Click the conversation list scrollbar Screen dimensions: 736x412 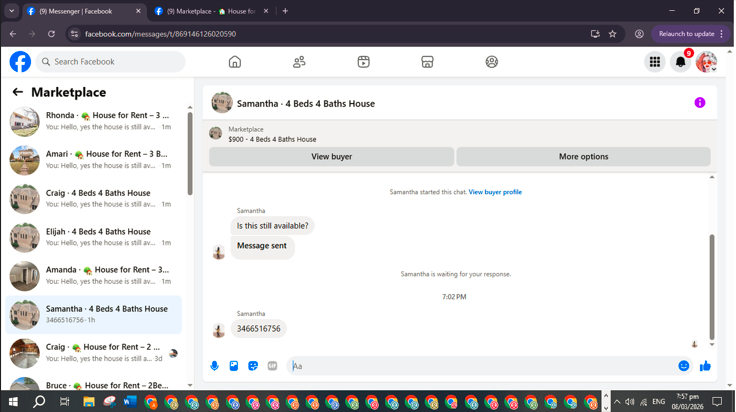click(190, 154)
